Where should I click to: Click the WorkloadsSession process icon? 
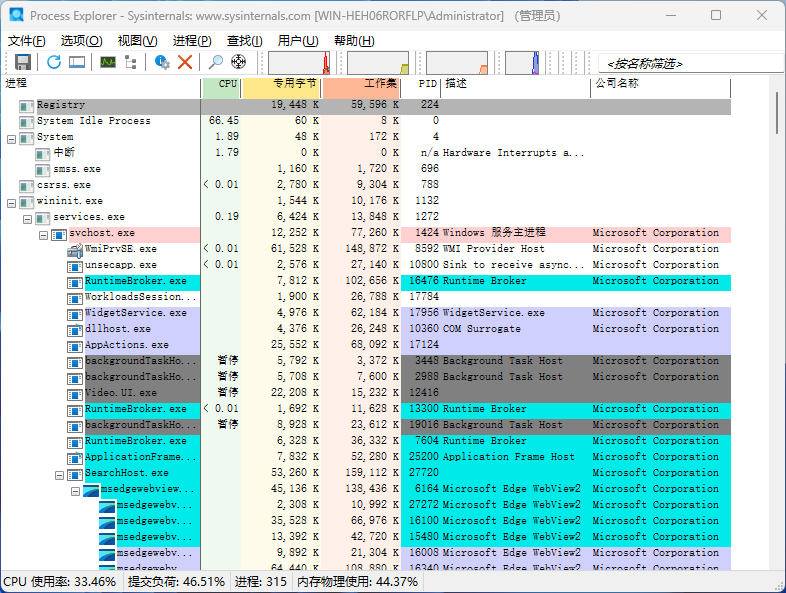click(75, 299)
